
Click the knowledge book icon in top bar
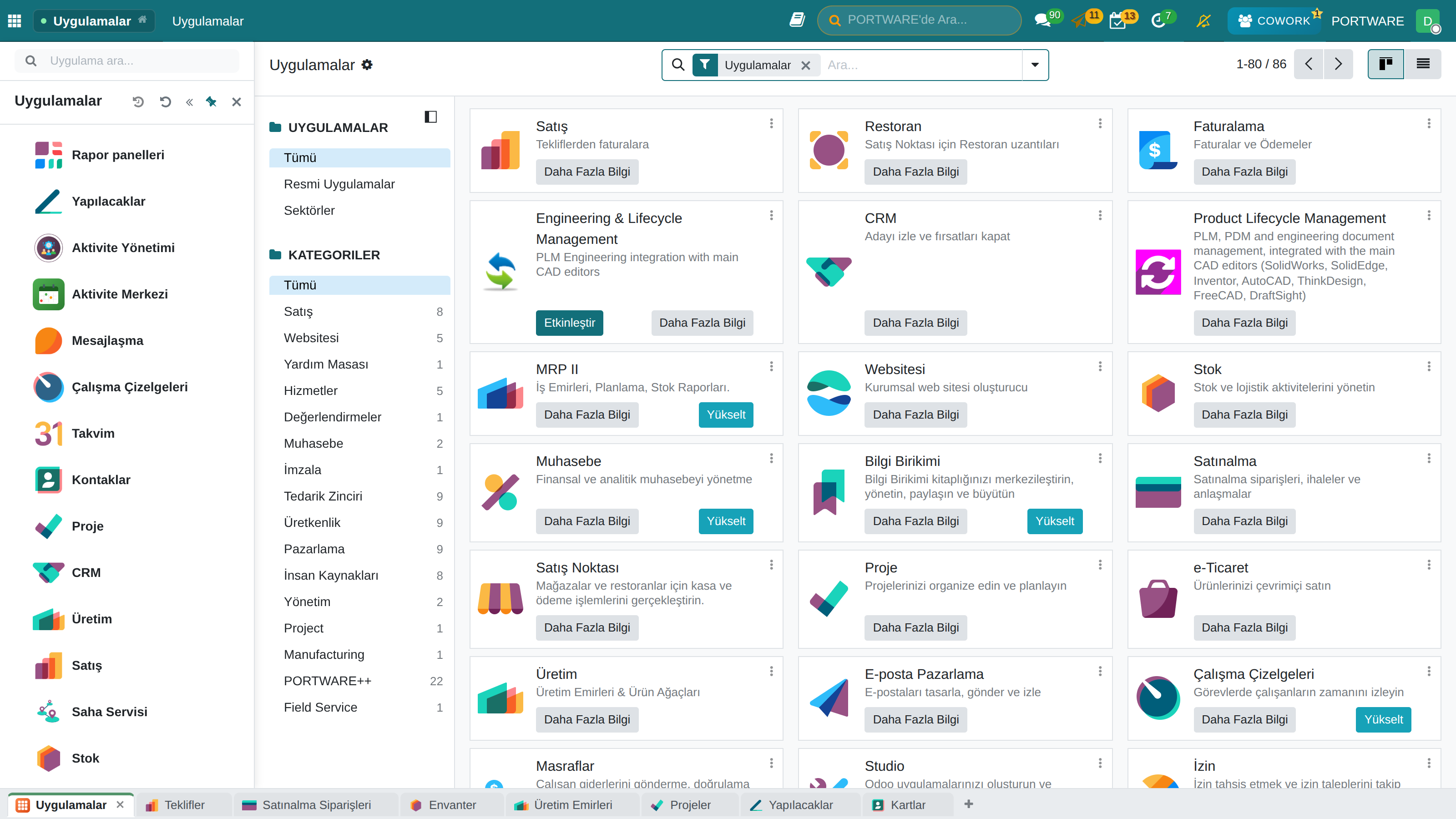coord(797,20)
